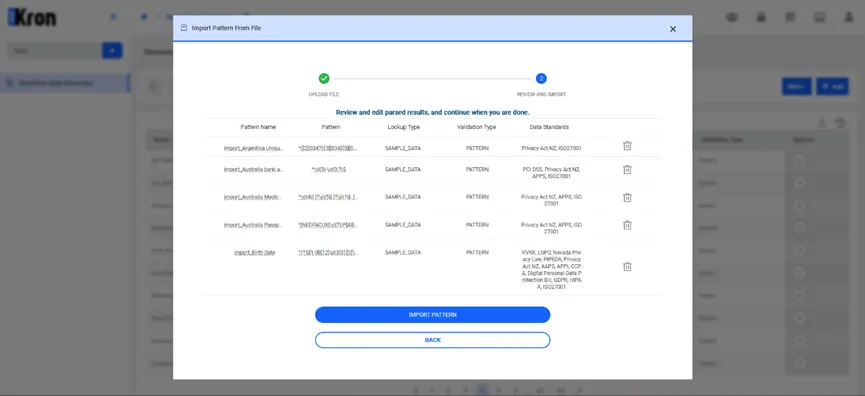Select the import_Australia Medic... name cell

254,197
